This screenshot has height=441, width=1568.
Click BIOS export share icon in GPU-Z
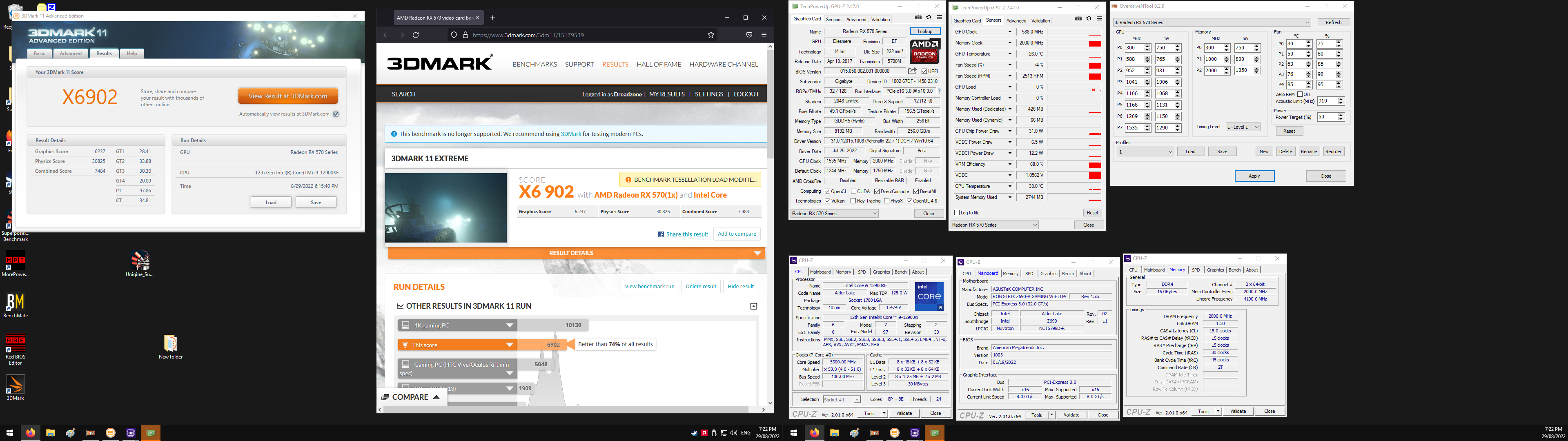pyautogui.click(x=912, y=71)
